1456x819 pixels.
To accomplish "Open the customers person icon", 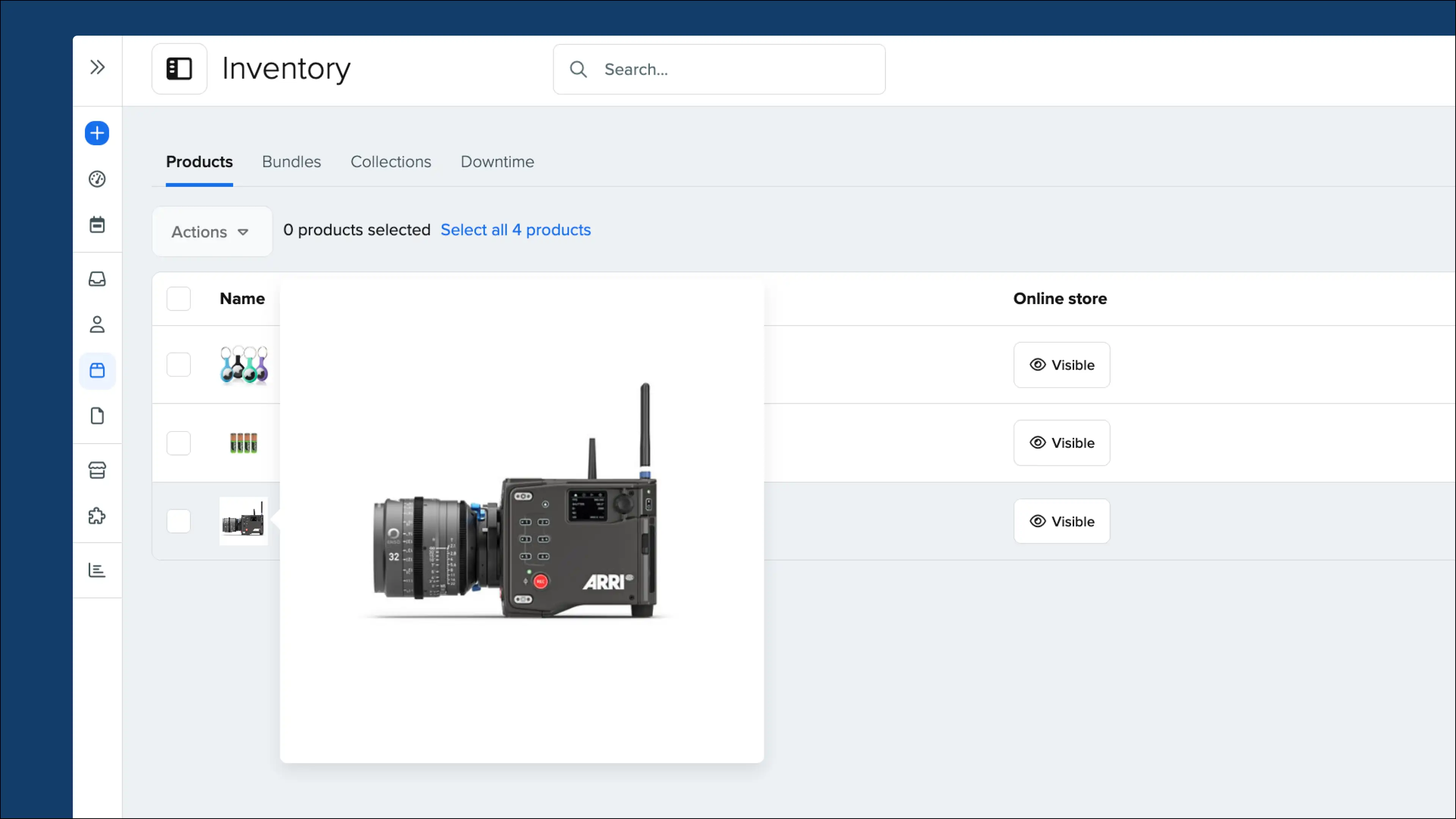I will click(97, 325).
